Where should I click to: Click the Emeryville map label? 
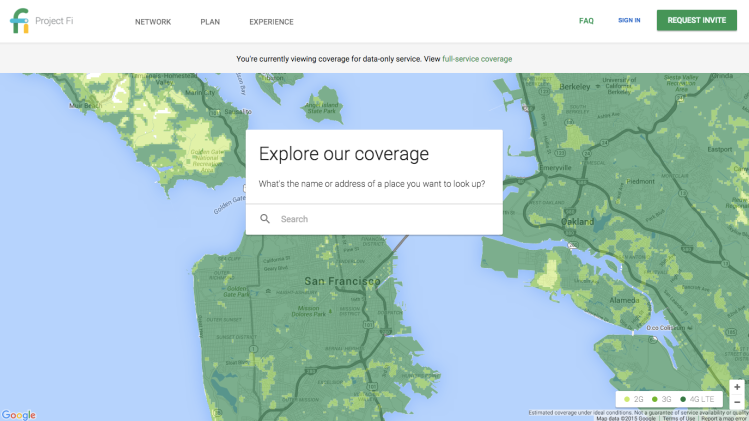pos(555,168)
